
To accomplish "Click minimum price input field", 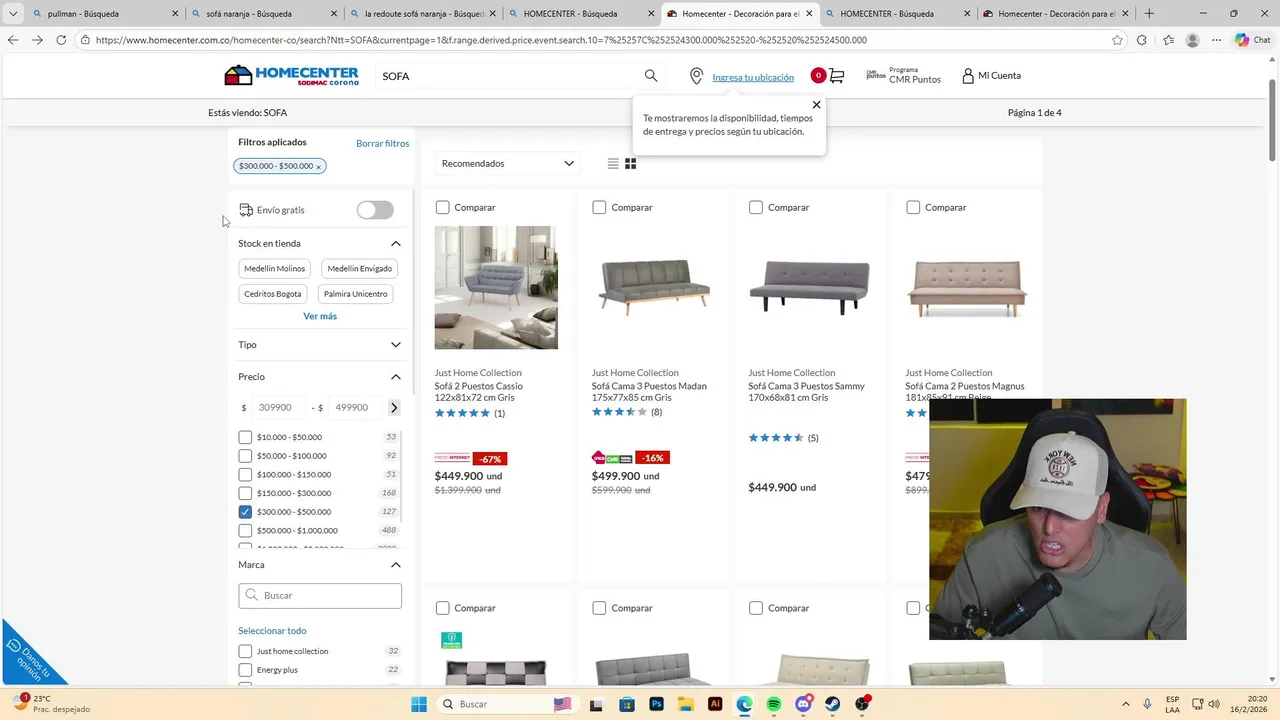I will tap(279, 407).
